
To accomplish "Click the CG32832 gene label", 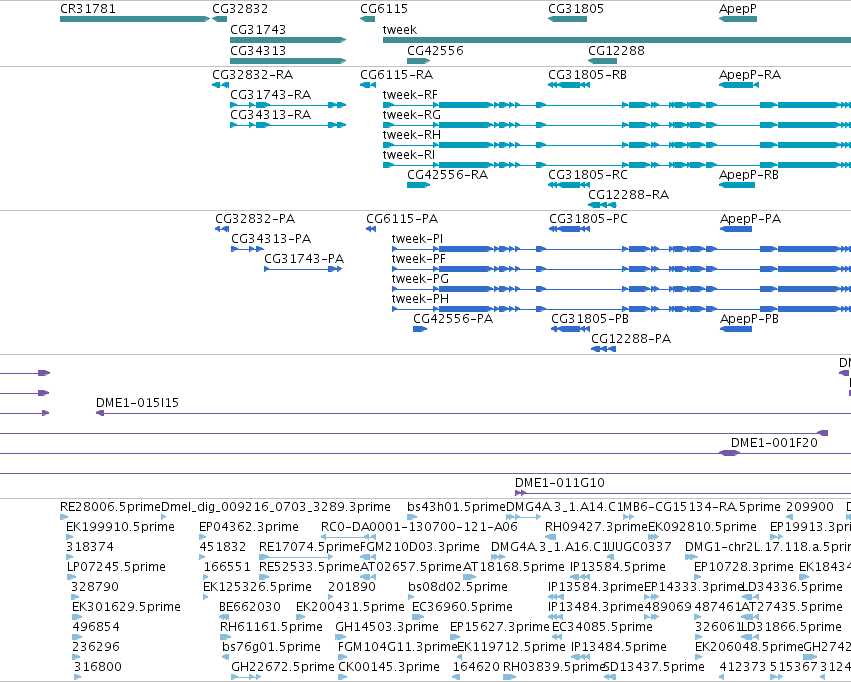I will [240, 9].
